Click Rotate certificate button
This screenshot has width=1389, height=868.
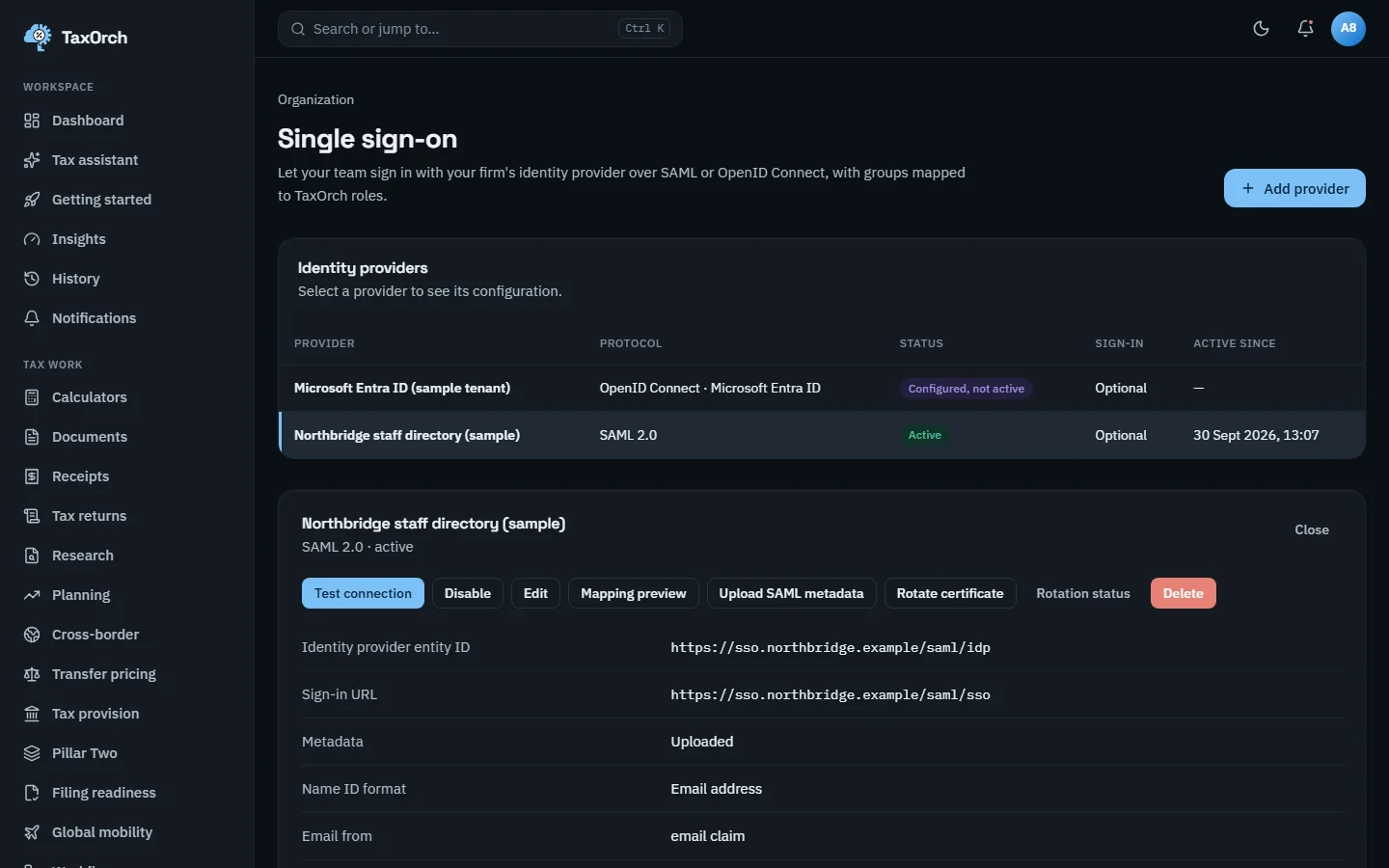950,593
